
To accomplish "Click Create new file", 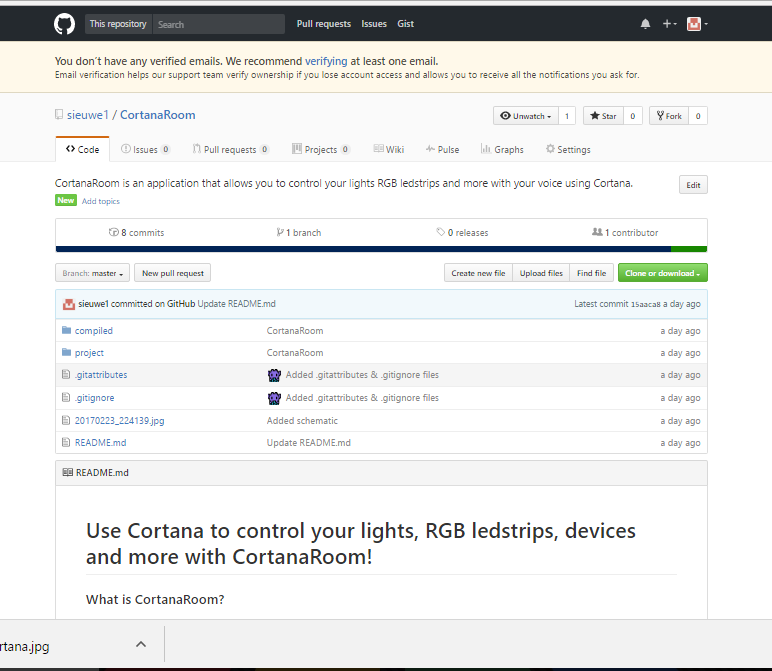I will [478, 273].
